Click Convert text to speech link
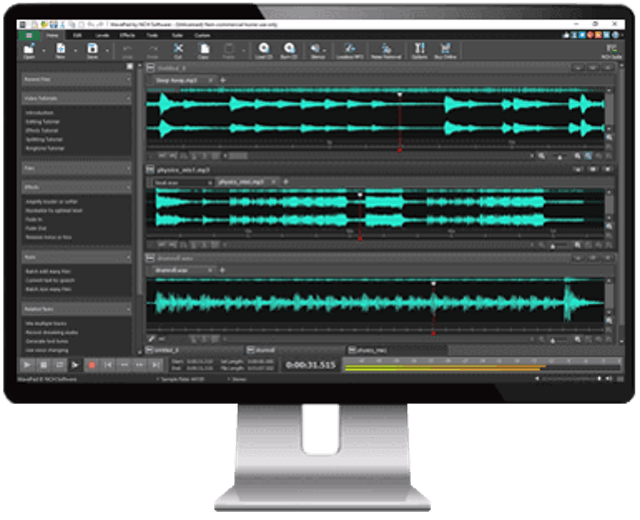This screenshot has height=520, width=640. coord(50,280)
